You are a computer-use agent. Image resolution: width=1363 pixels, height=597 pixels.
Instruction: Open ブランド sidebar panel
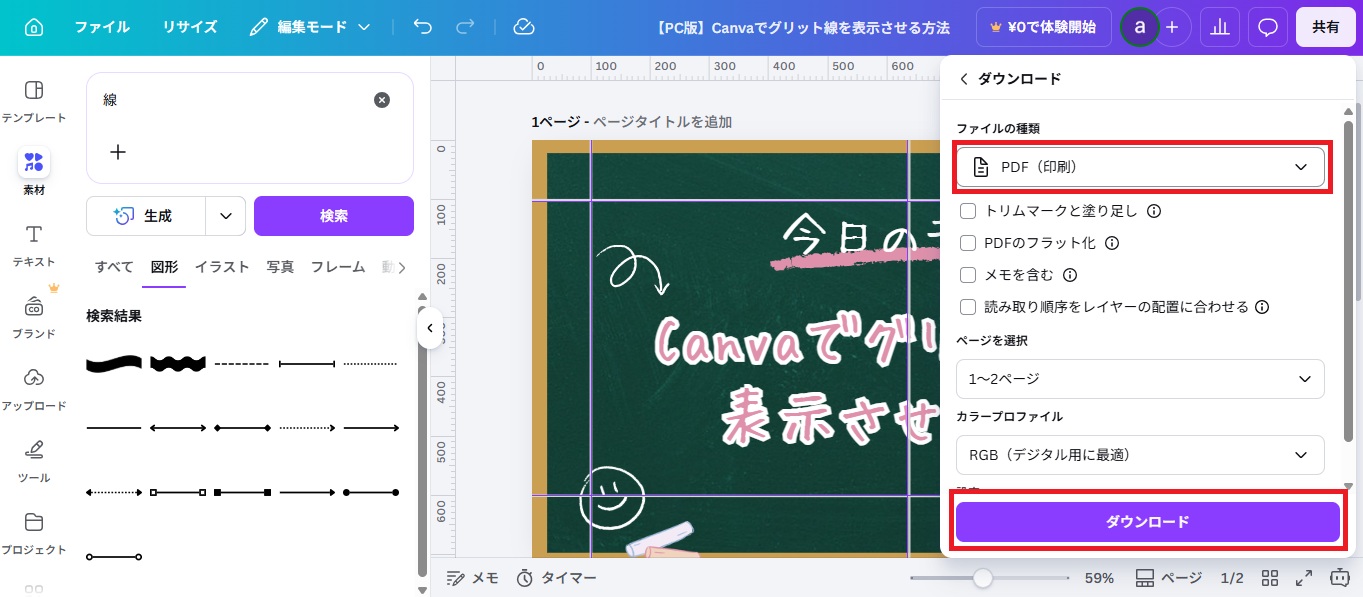point(34,317)
